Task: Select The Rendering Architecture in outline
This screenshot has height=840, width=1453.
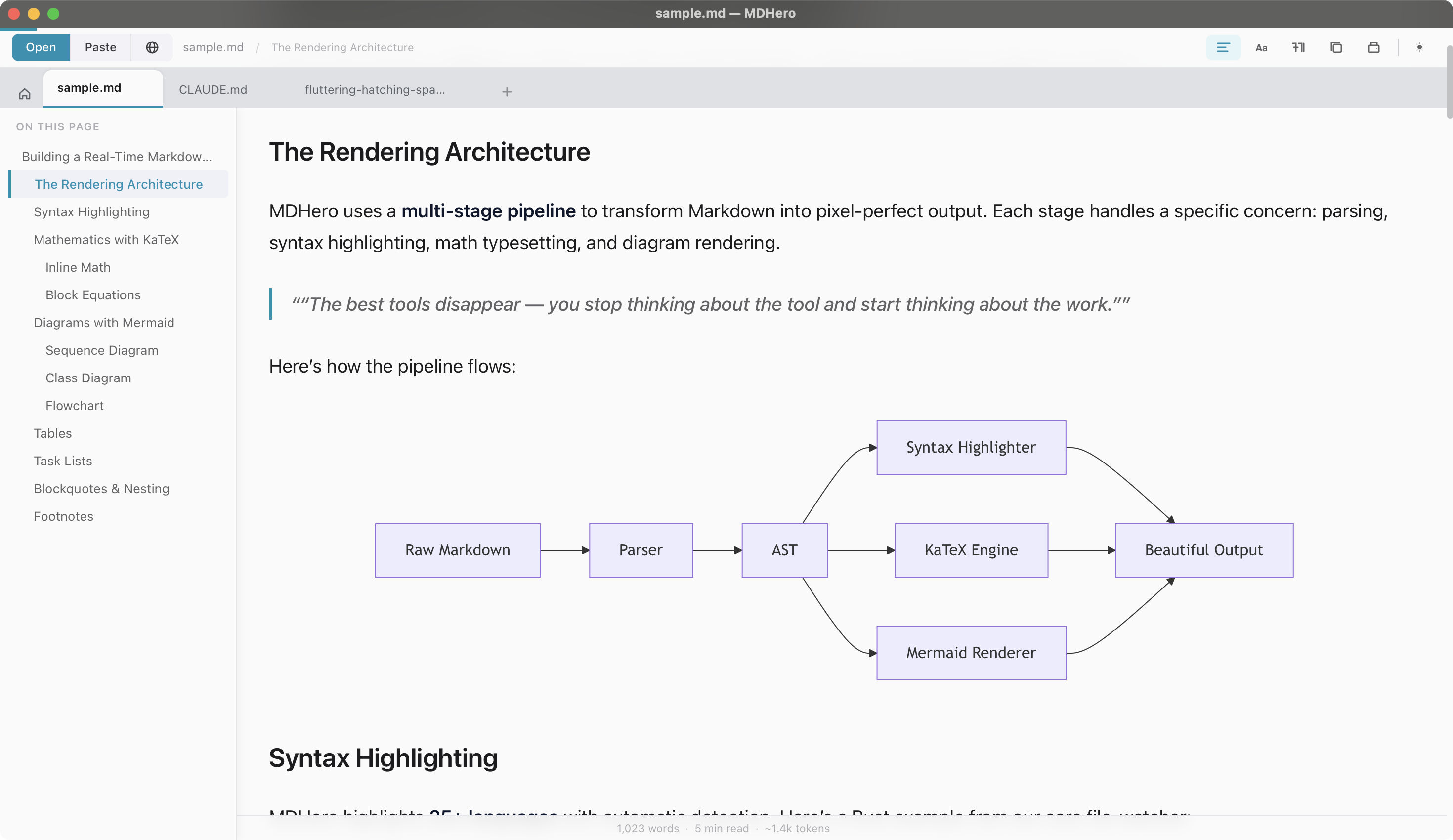Action: pos(119,184)
